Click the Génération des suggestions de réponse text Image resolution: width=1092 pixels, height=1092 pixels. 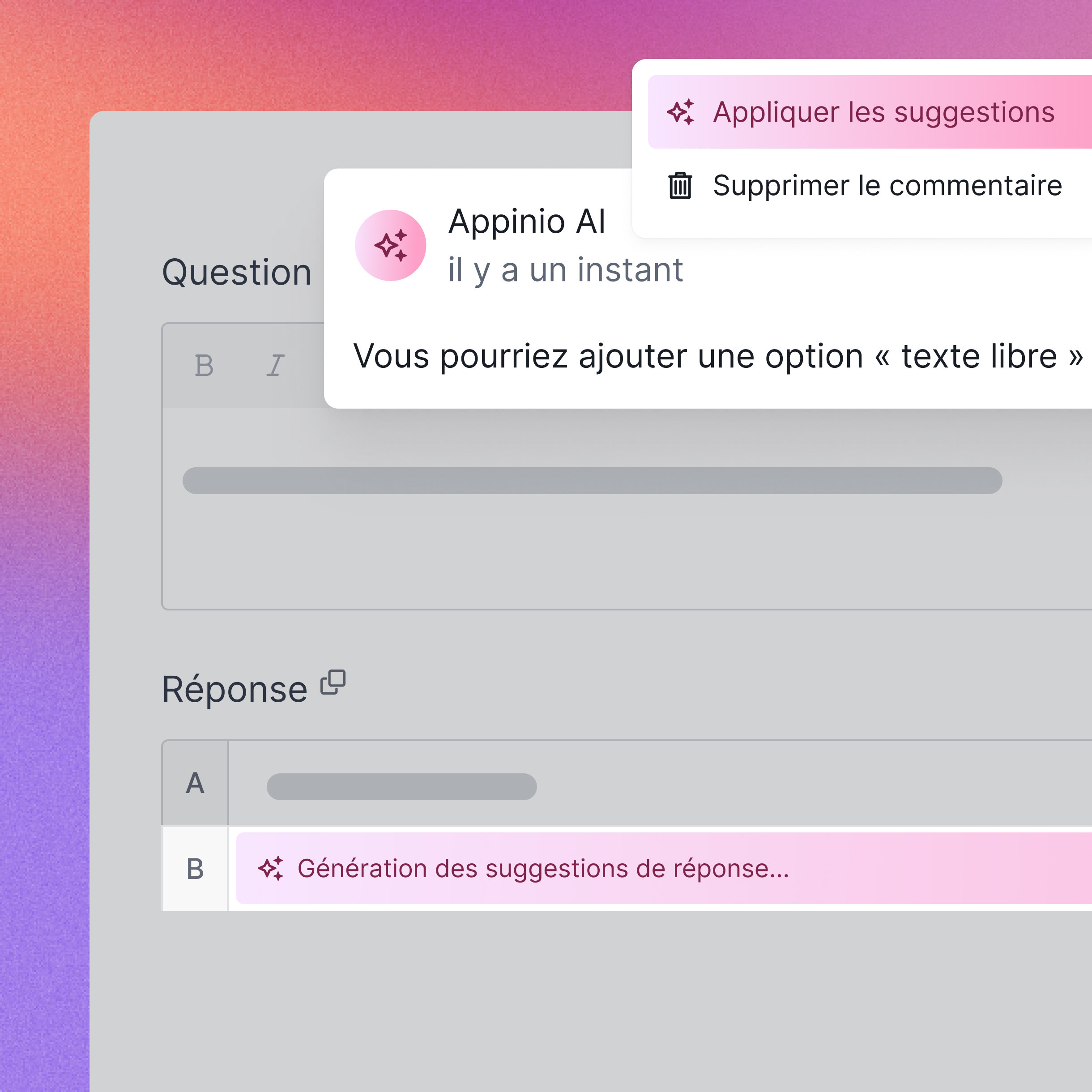point(542,869)
